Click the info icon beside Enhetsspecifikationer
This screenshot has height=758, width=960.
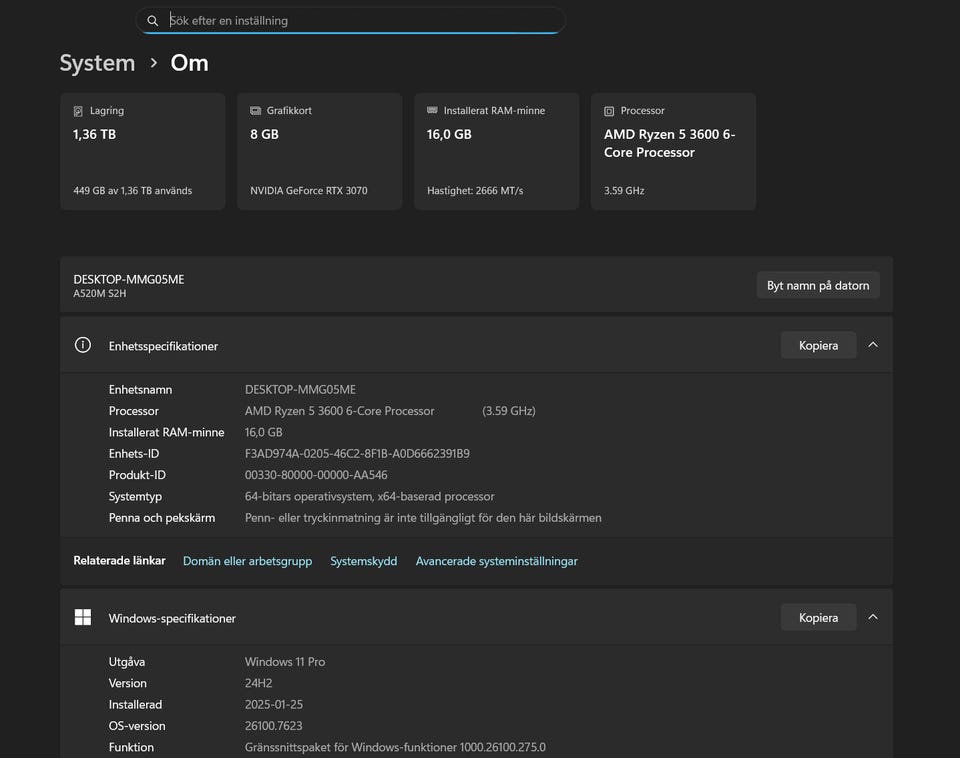[x=83, y=345]
